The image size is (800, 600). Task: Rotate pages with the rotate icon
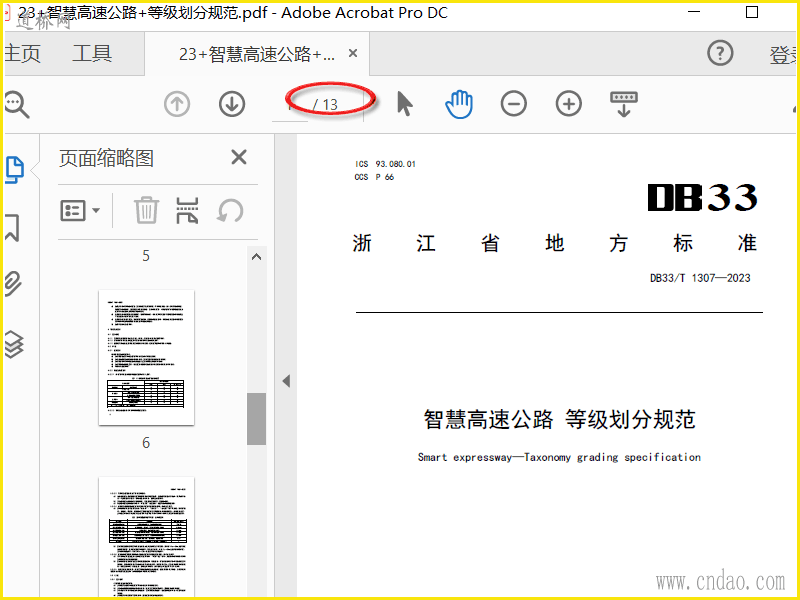(230, 211)
